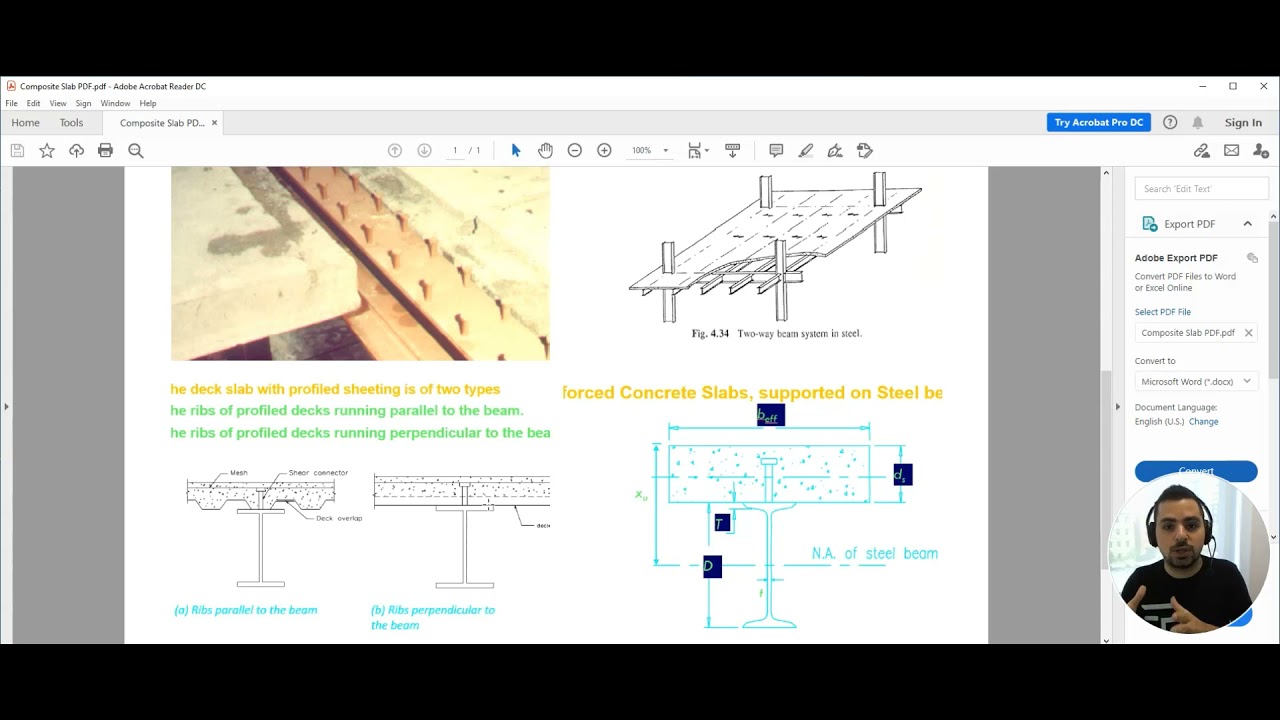
Task: Open the sign document tool
Action: click(835, 150)
